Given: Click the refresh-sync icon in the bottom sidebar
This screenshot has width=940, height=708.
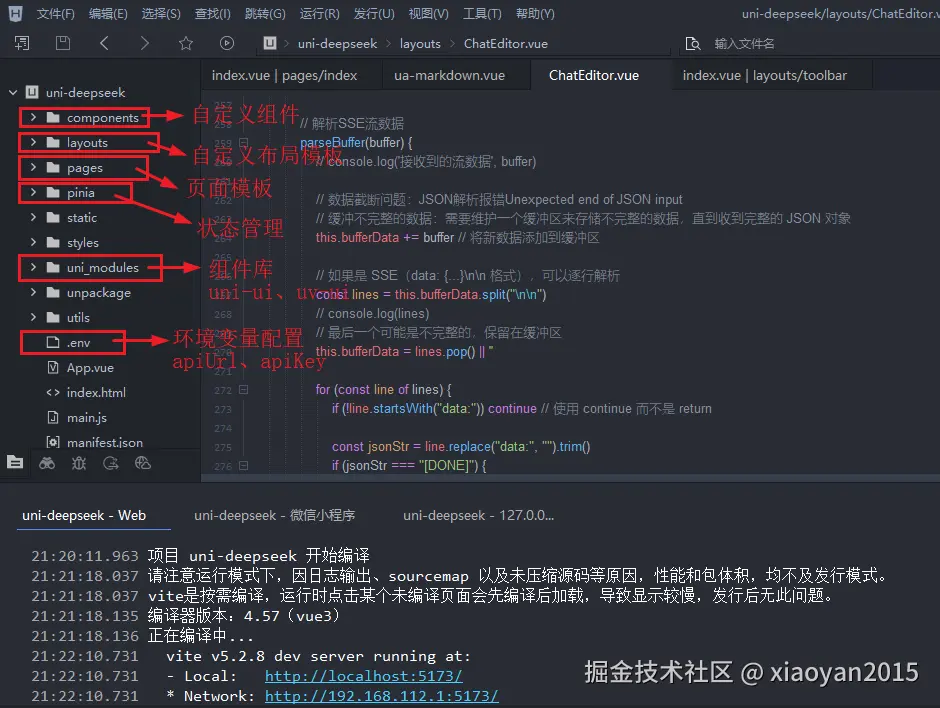Looking at the screenshot, I should click(113, 463).
